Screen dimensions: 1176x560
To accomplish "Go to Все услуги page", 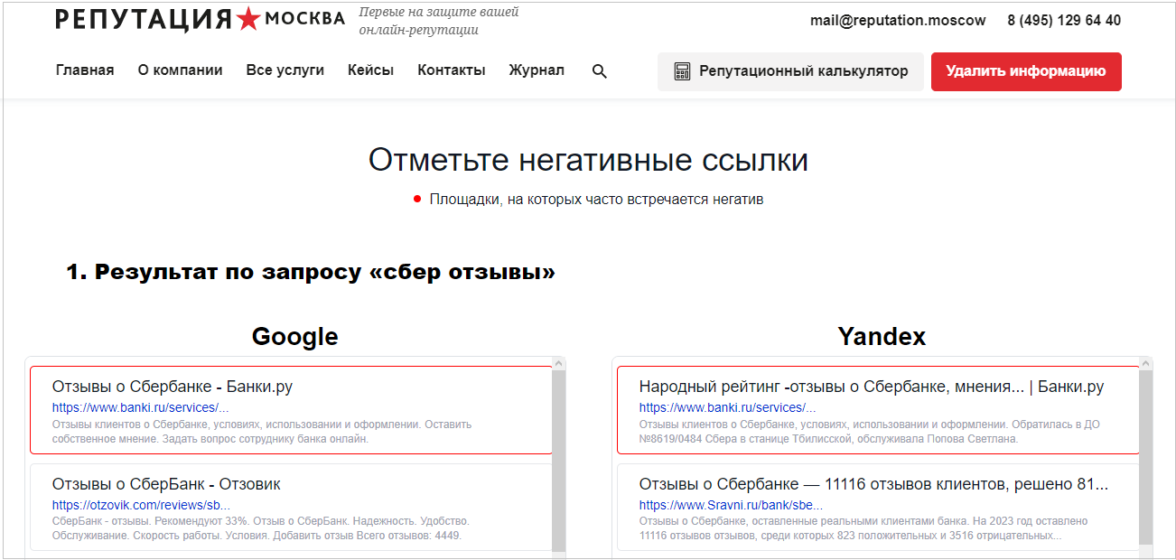I will tap(285, 70).
